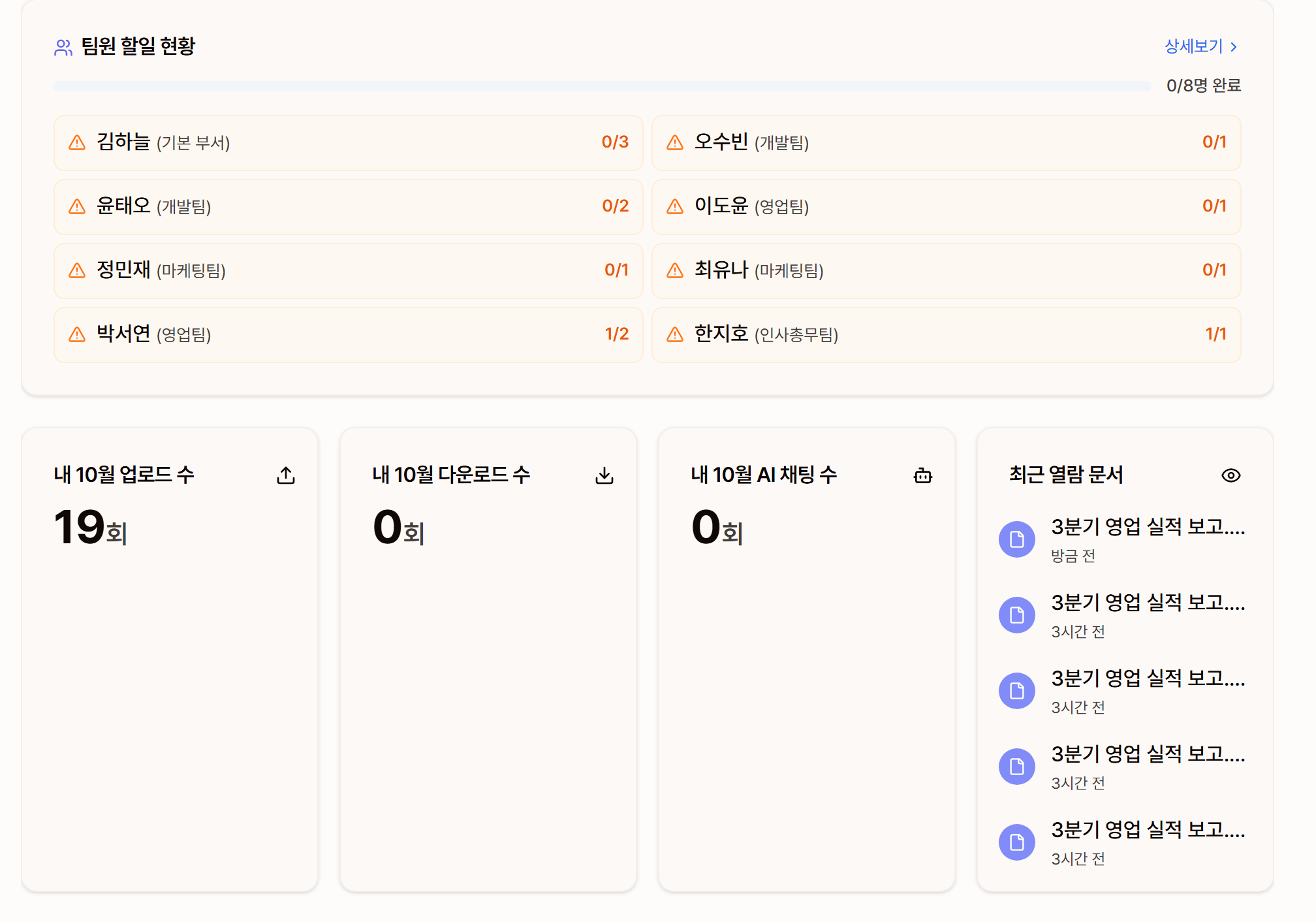Click the warning icon for 정민재
Screen dimensions: 1316x922
[x=77, y=270]
